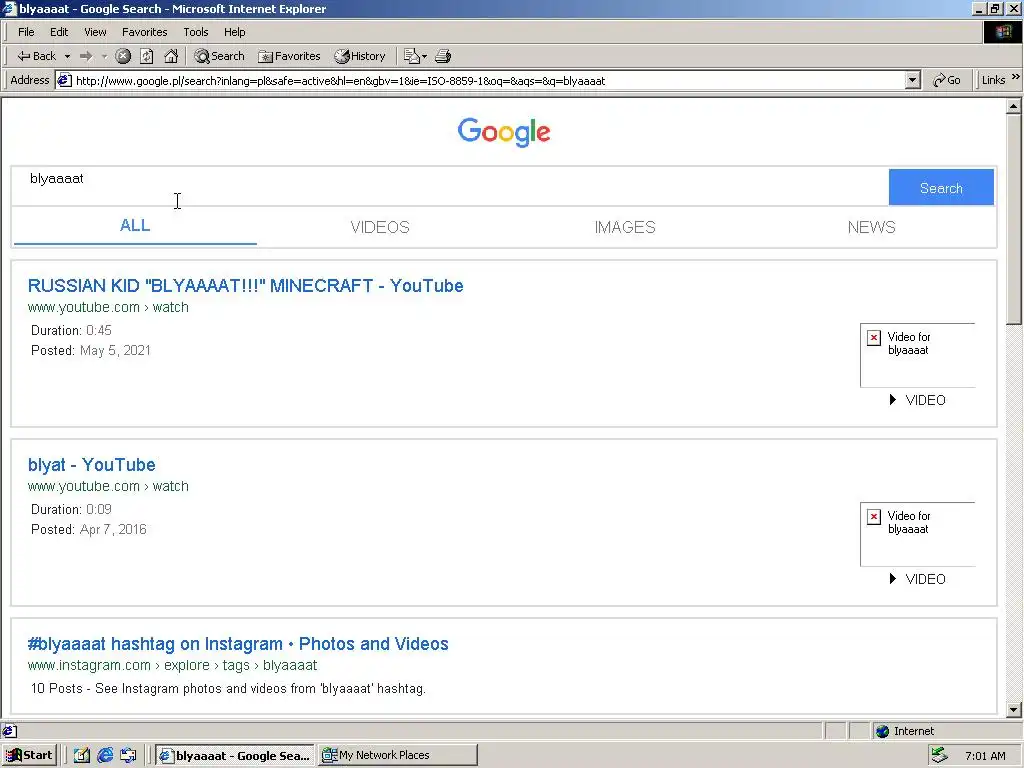The image size is (1024, 768).
Task: Go to the Home page icon
Action: (x=171, y=56)
